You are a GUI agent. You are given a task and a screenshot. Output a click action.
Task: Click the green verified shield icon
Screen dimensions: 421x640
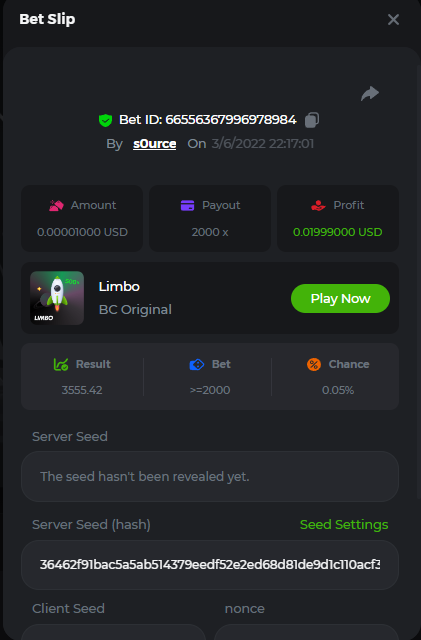point(105,120)
